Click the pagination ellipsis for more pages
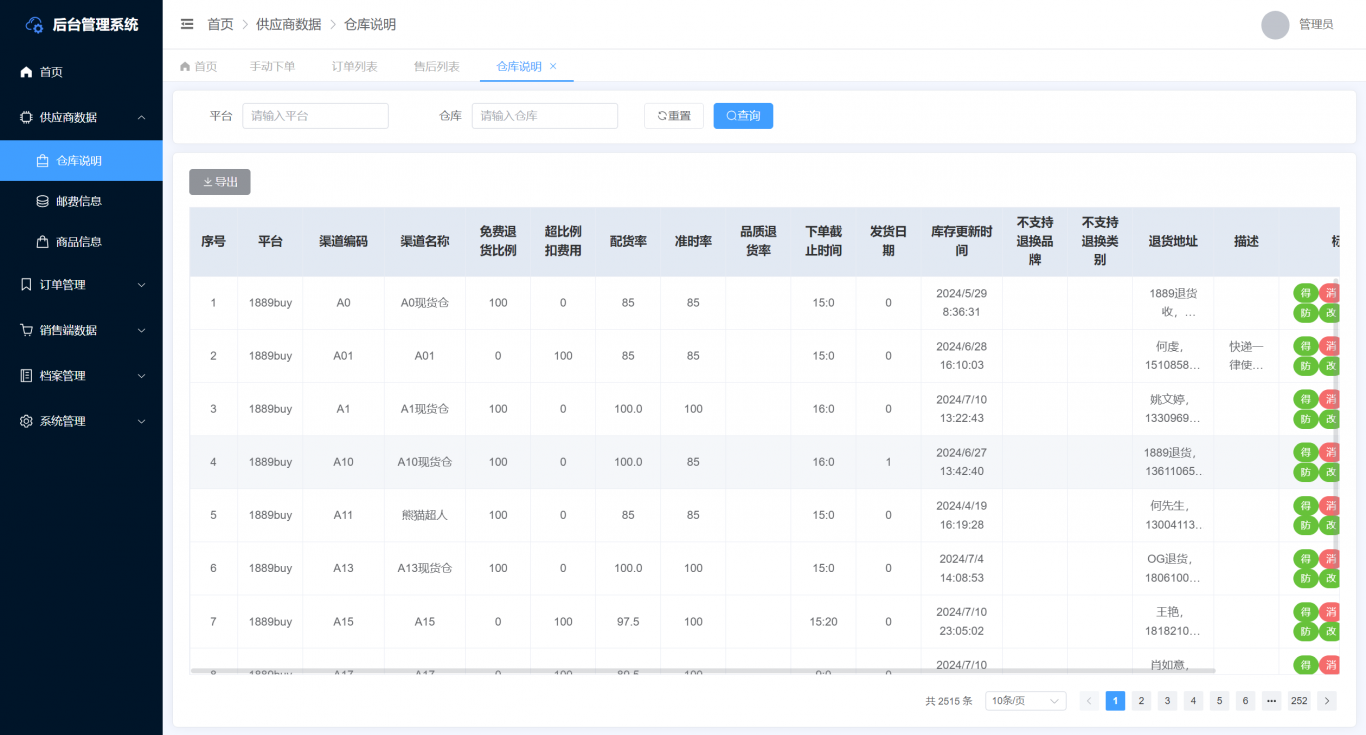The height and width of the screenshot is (735, 1366). point(1271,701)
